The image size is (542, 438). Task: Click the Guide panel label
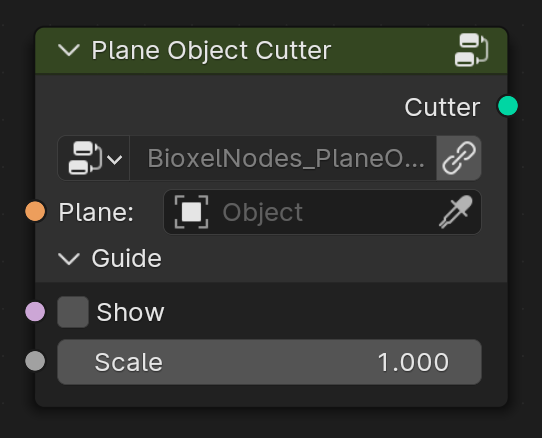pos(127,259)
